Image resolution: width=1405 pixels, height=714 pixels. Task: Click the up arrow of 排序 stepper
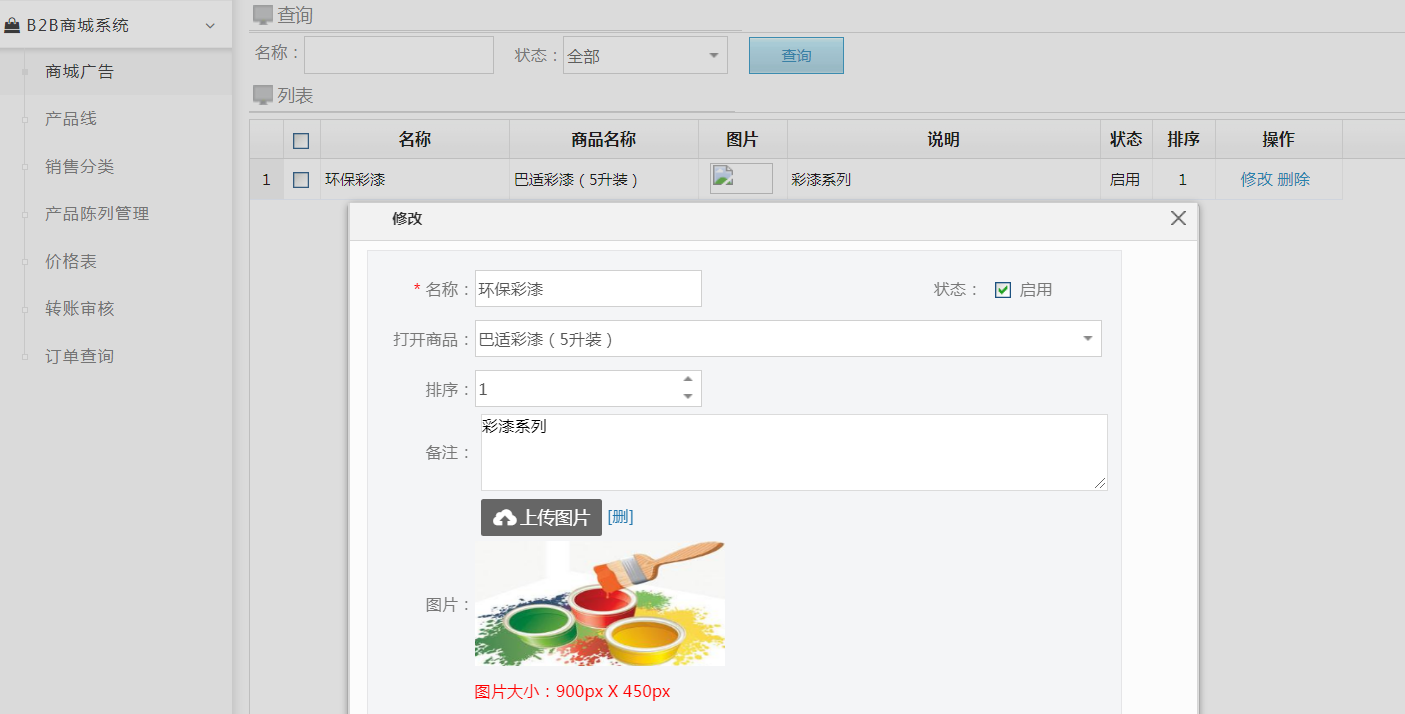coord(689,379)
